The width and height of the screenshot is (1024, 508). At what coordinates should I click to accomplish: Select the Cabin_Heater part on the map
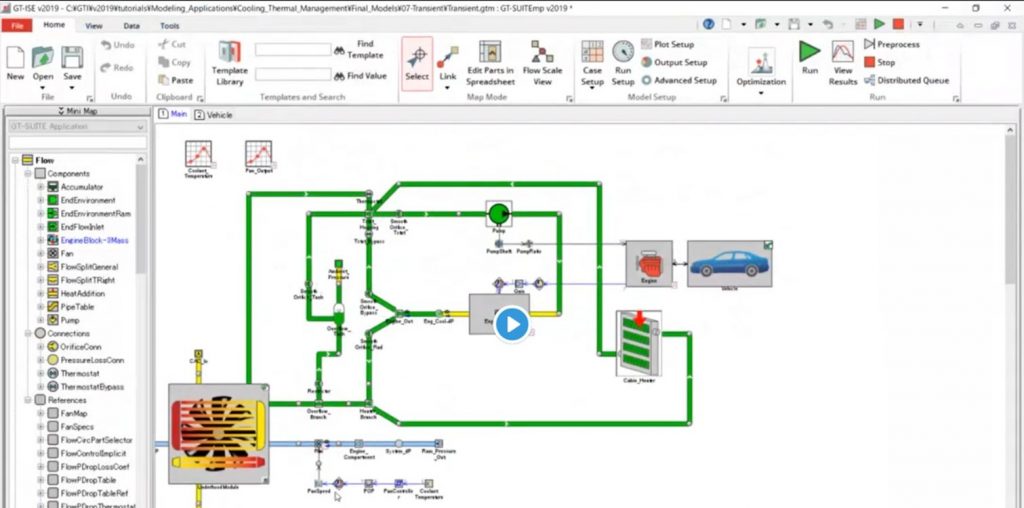[x=639, y=343]
